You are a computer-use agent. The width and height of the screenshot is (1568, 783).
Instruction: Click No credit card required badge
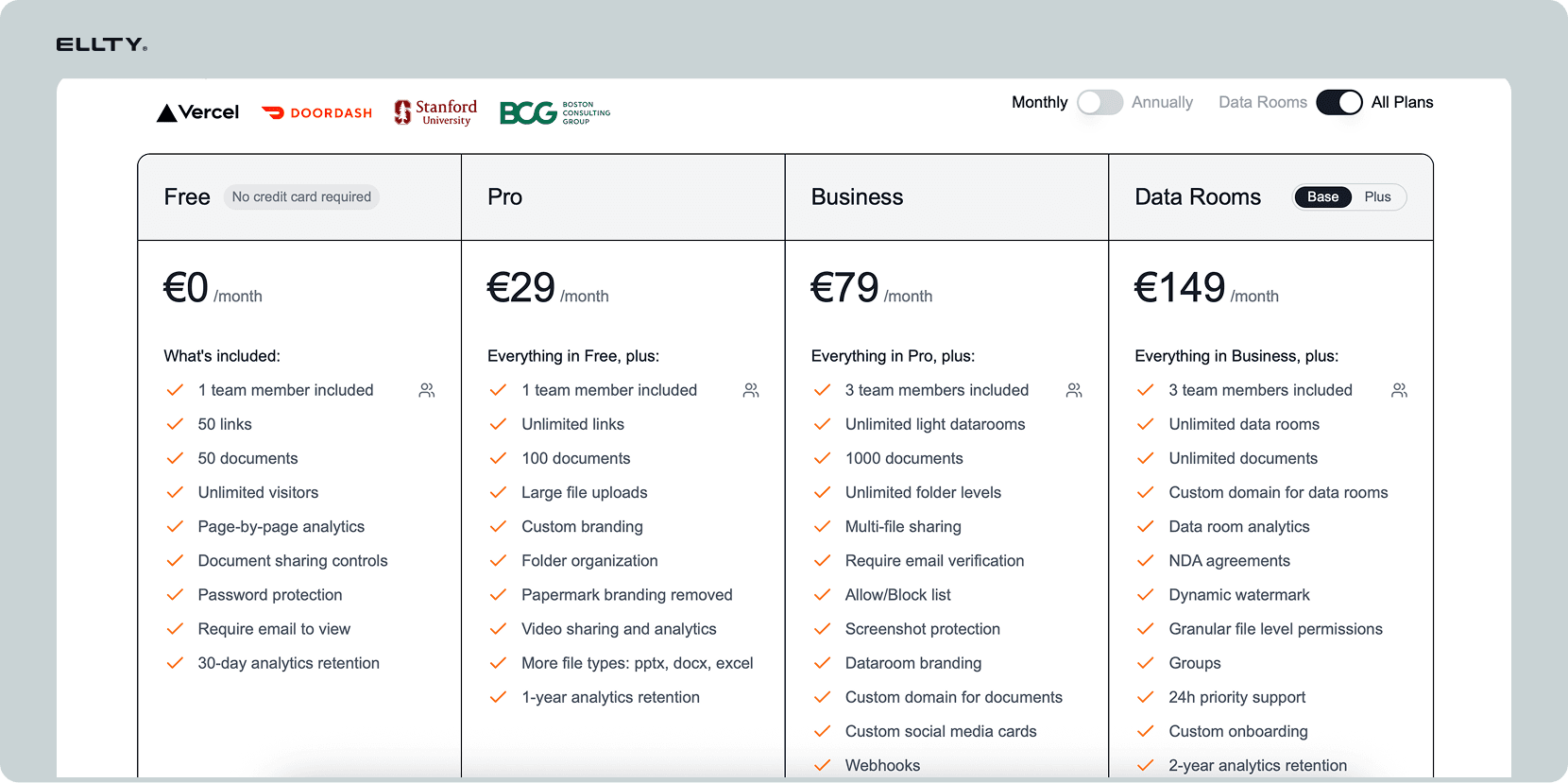(x=301, y=196)
